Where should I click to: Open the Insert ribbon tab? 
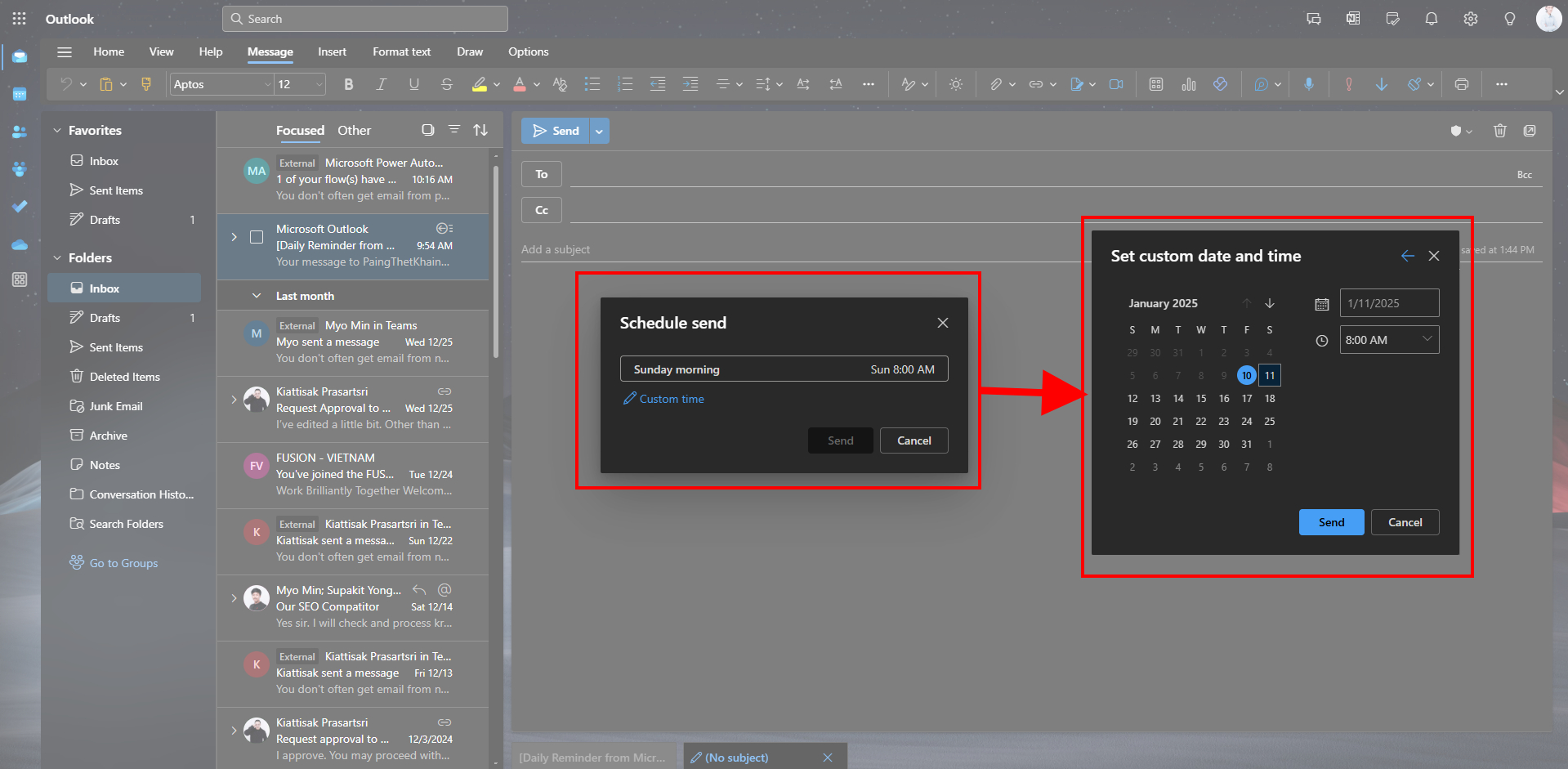click(332, 51)
